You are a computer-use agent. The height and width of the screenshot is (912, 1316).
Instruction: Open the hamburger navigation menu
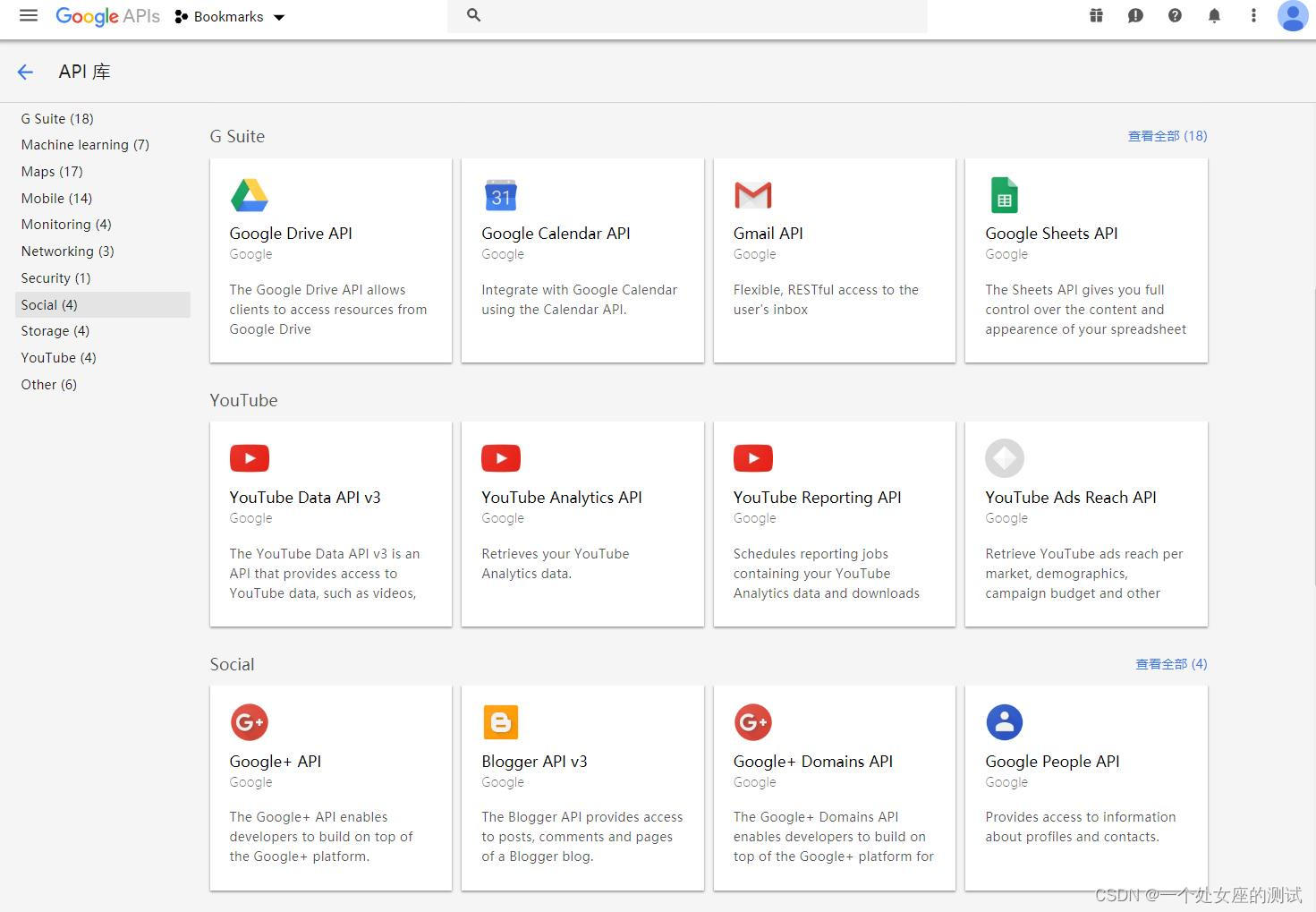click(29, 15)
